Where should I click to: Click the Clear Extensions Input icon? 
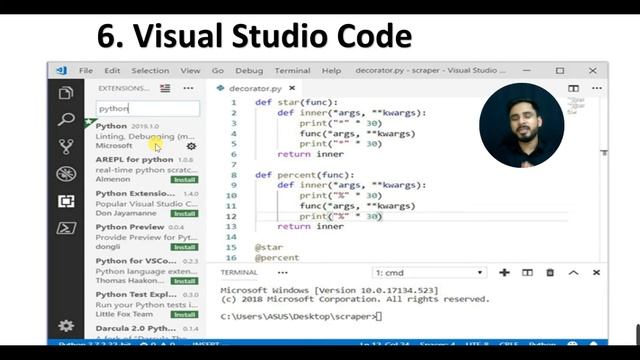165,88
